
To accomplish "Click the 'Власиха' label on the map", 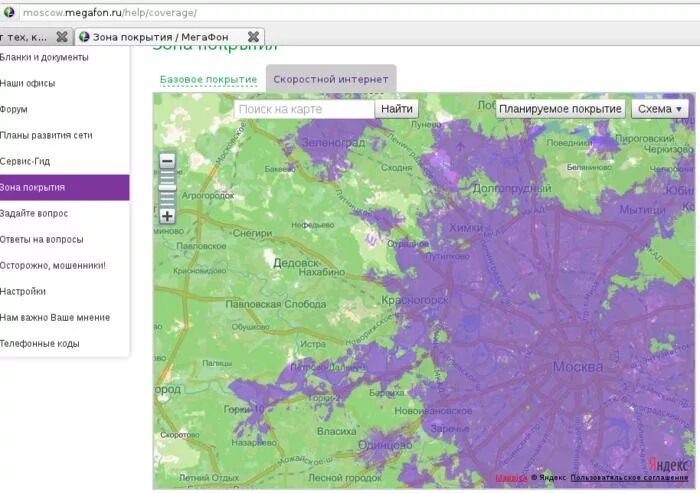I will (337, 431).
